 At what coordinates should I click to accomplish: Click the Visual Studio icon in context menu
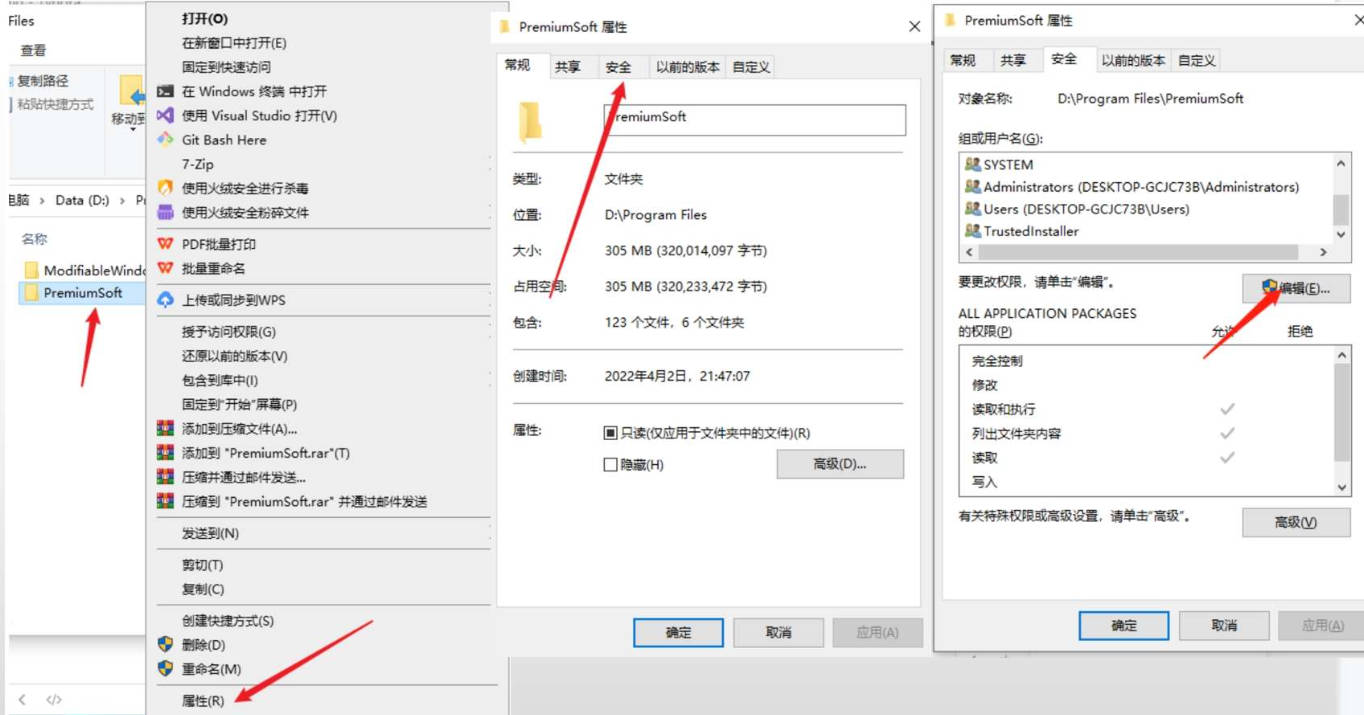(165, 115)
